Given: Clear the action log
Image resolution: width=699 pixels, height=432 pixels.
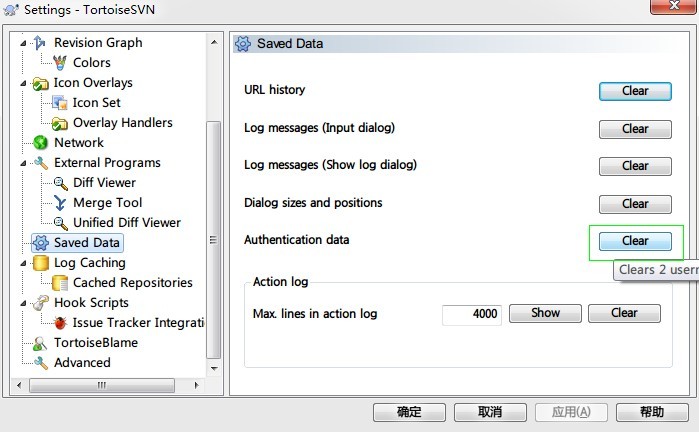Looking at the screenshot, I should coord(624,313).
